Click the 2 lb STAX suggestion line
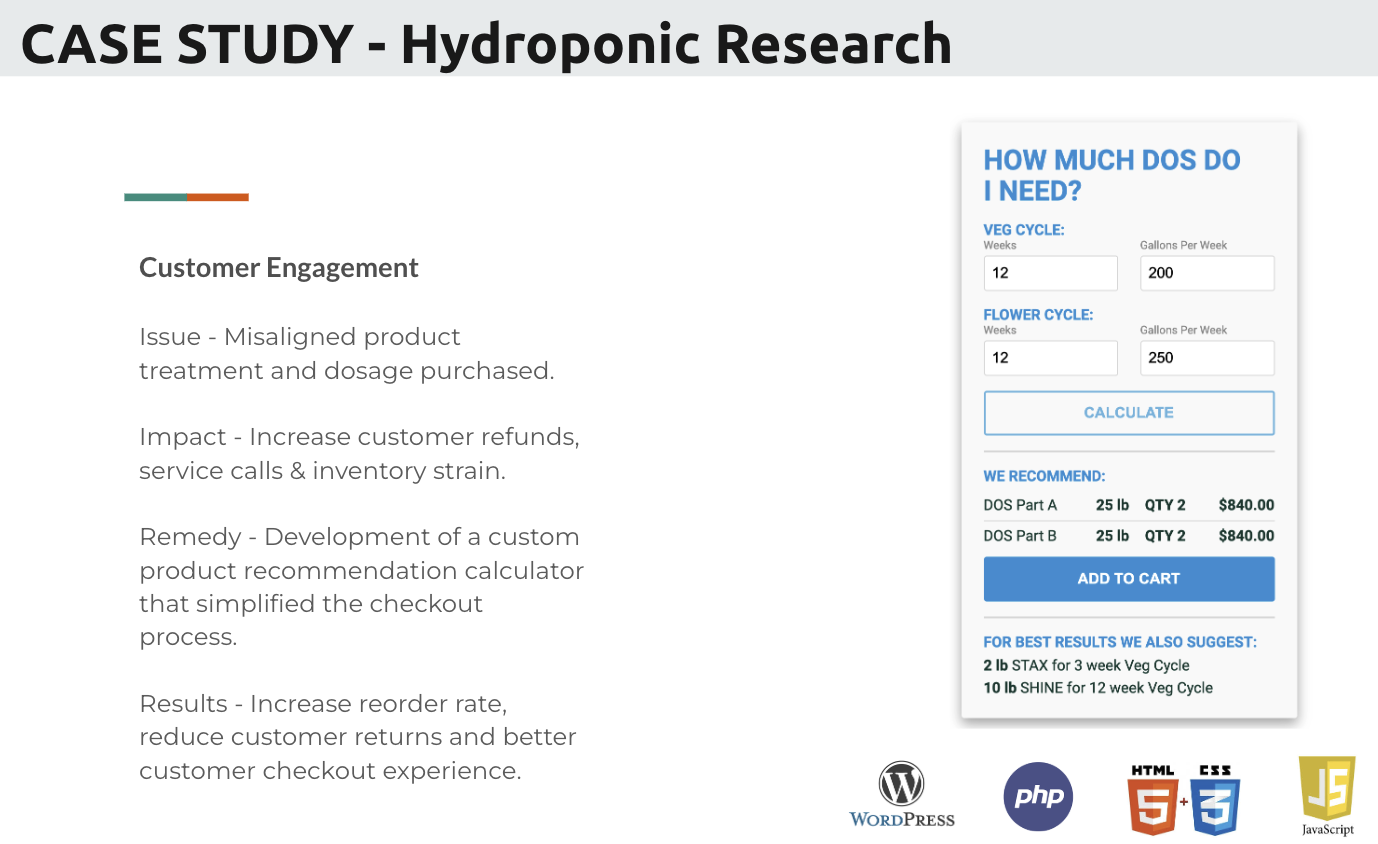The height and width of the screenshot is (844, 1378). 1086,665
